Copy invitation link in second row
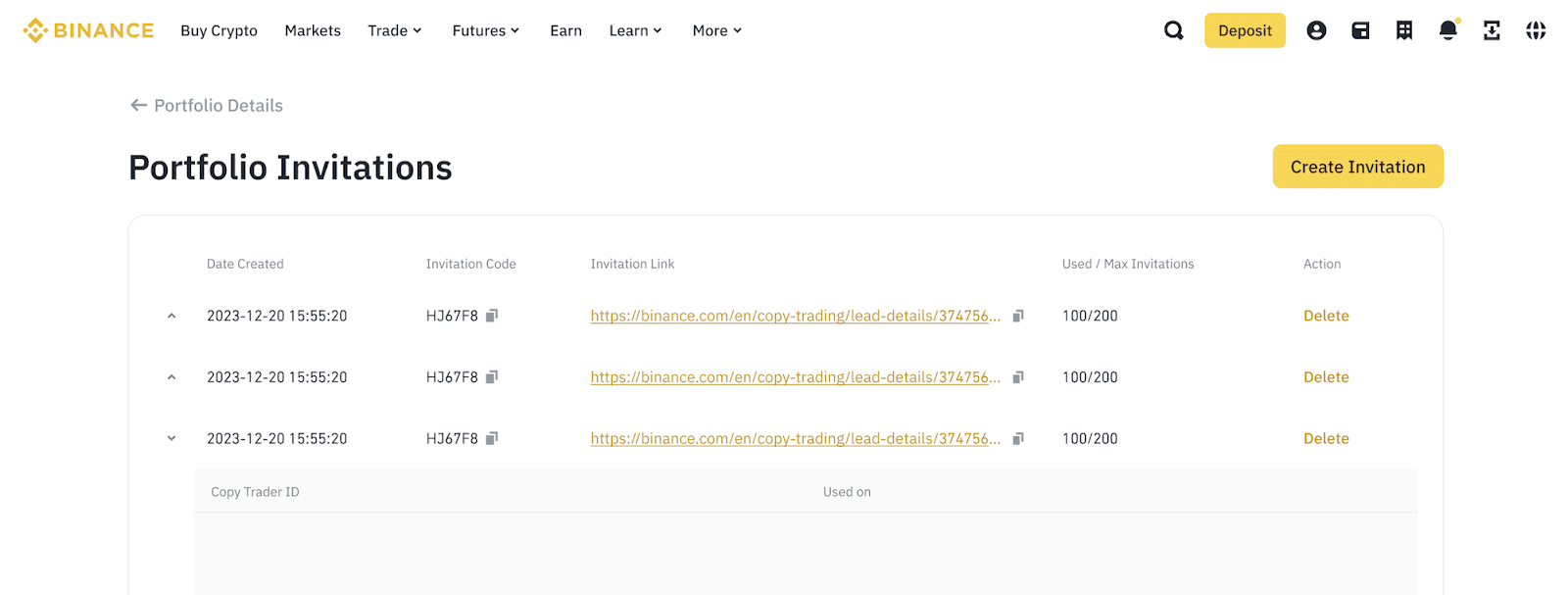This screenshot has height=595, width=1568. (1018, 377)
